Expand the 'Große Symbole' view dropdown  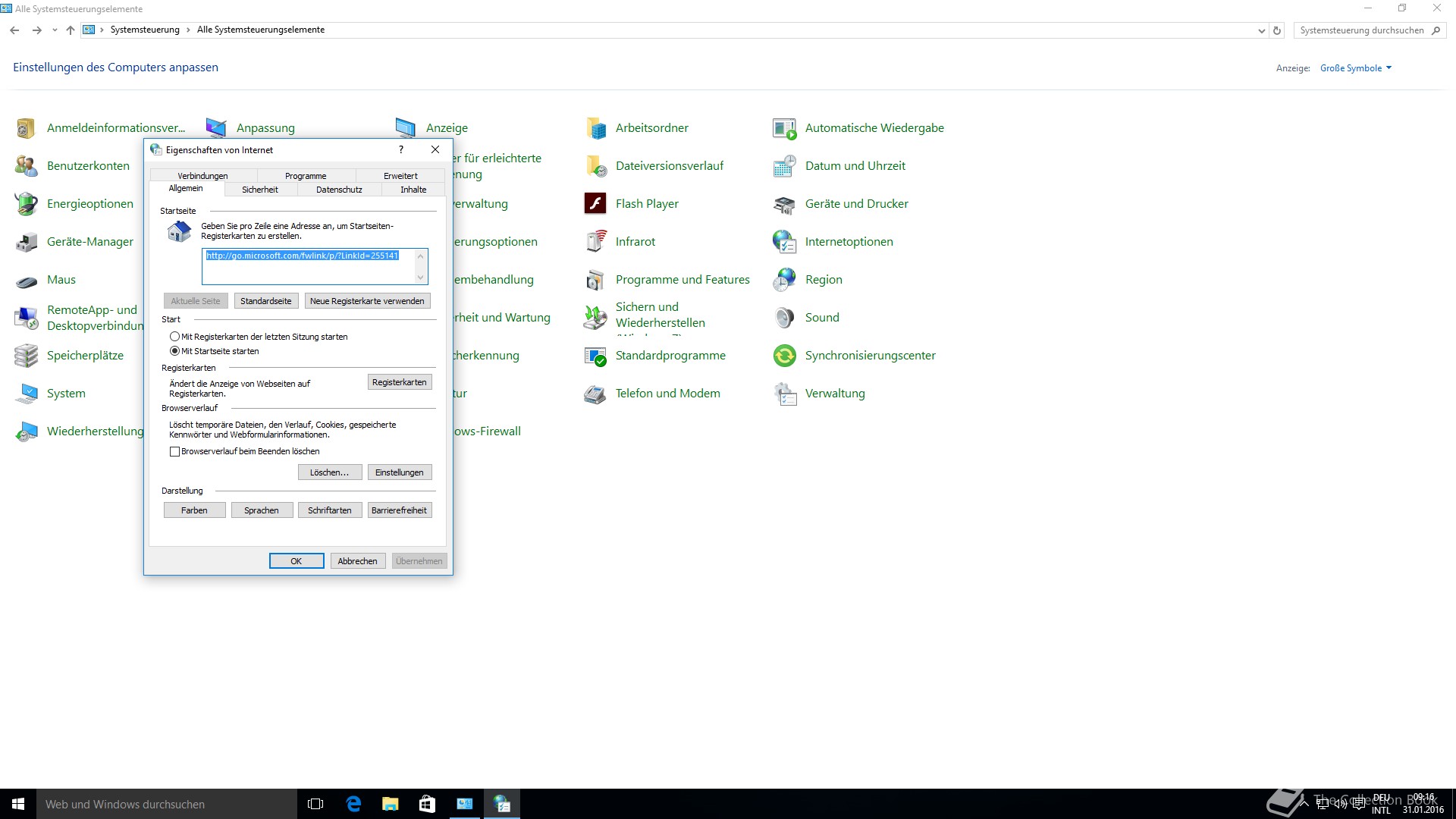[1356, 68]
